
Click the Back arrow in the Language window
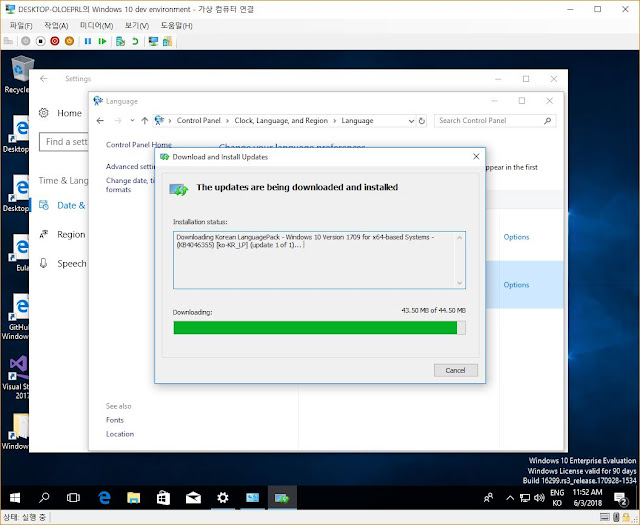pyautogui.click(x=100, y=120)
